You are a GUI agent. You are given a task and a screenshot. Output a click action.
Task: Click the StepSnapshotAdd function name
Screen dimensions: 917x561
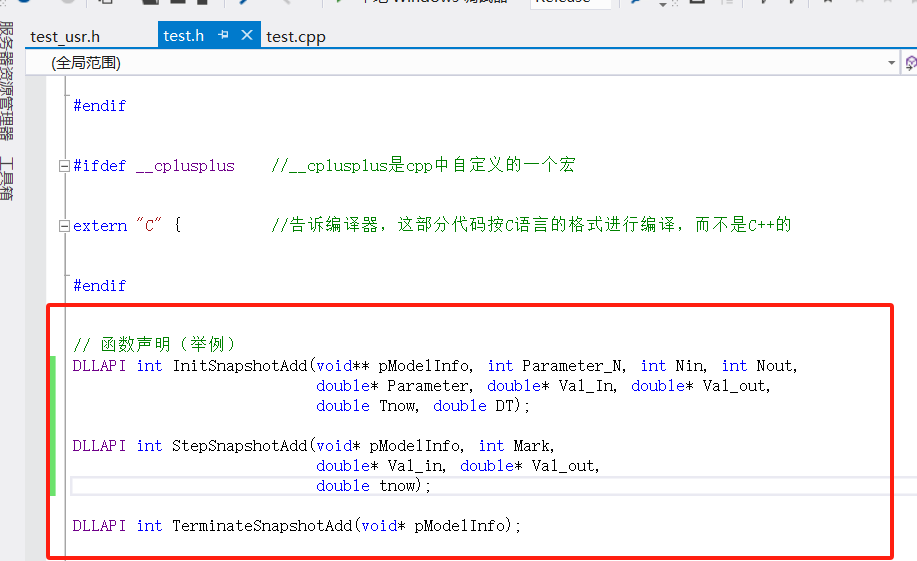pyautogui.click(x=240, y=446)
